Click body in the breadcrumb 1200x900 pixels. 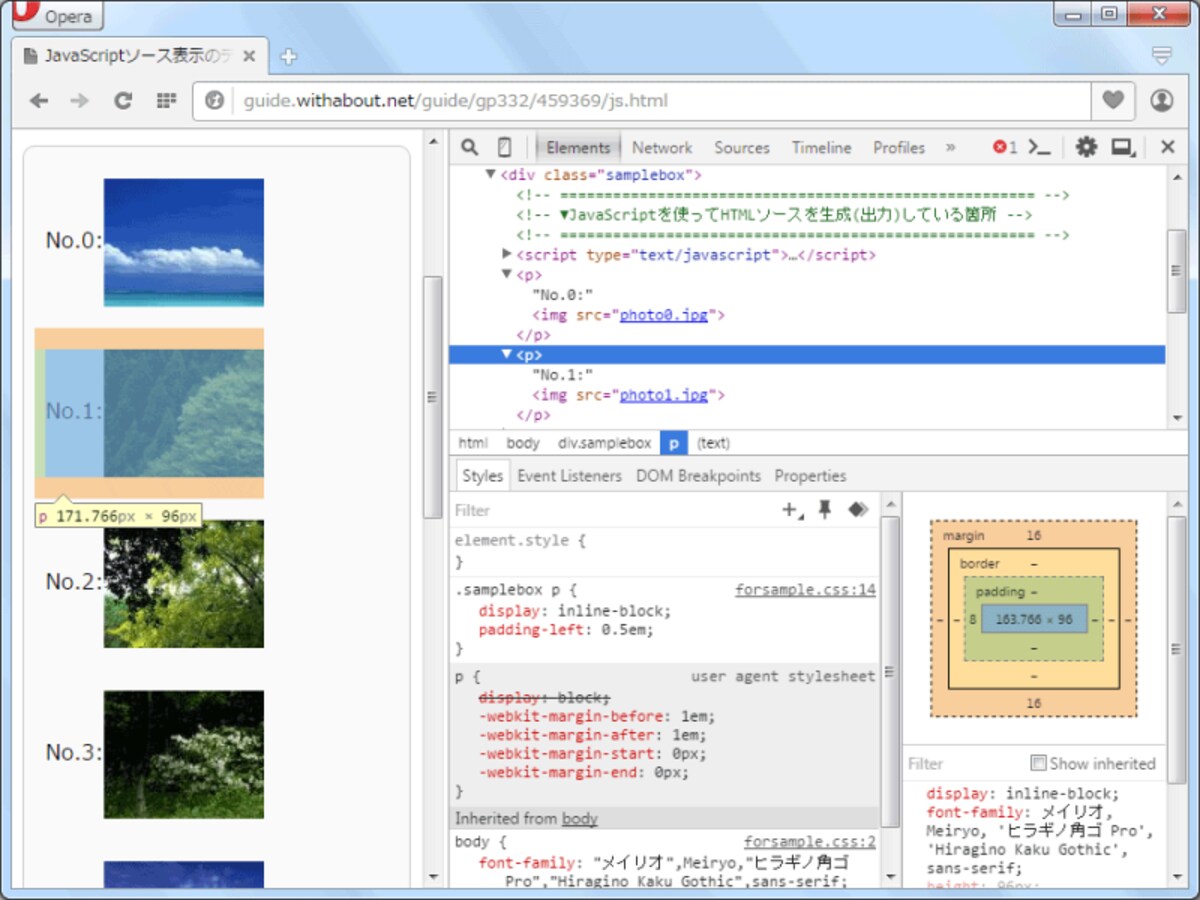tap(522, 443)
